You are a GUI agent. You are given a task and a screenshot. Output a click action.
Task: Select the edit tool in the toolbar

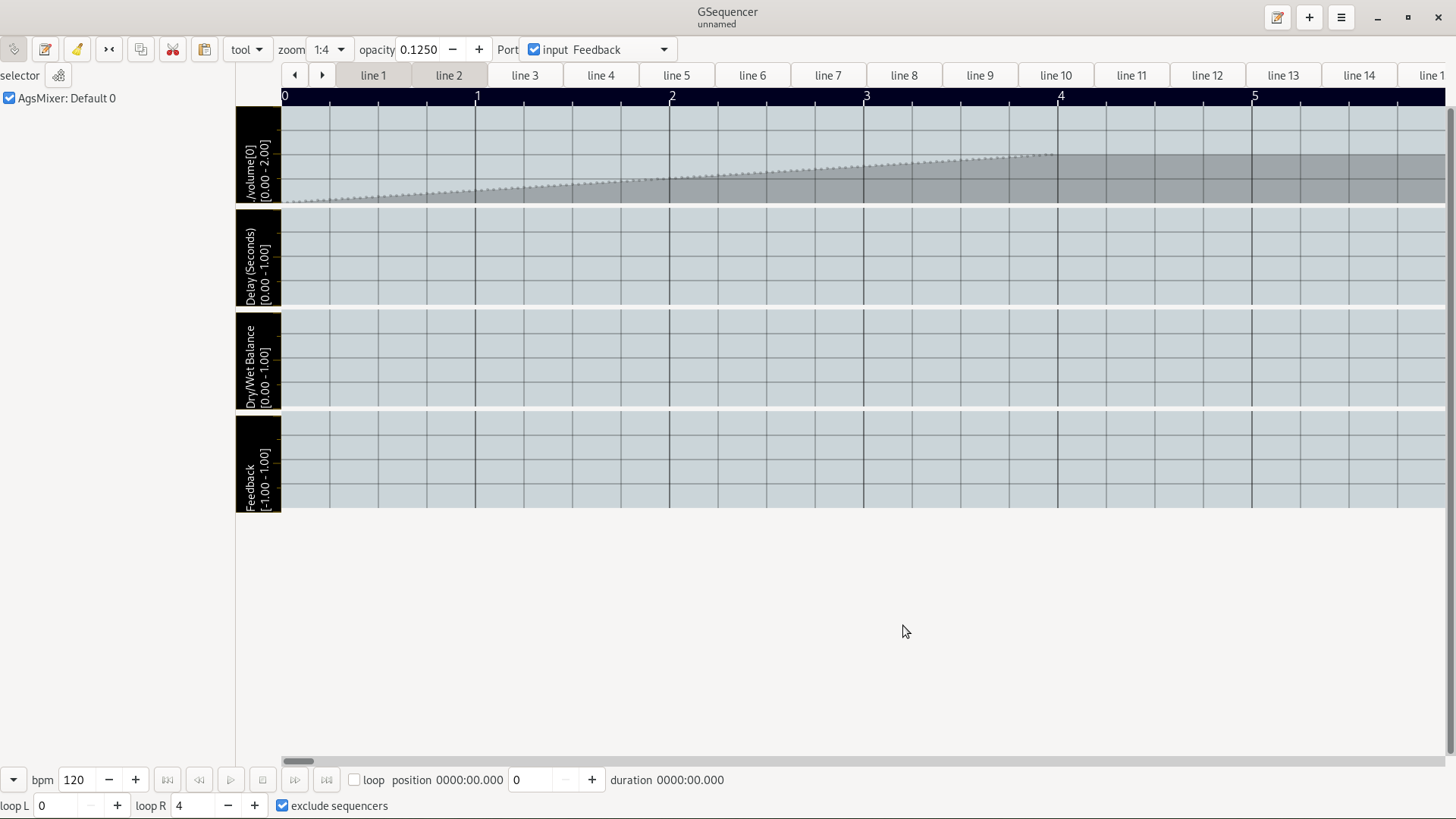tap(45, 49)
